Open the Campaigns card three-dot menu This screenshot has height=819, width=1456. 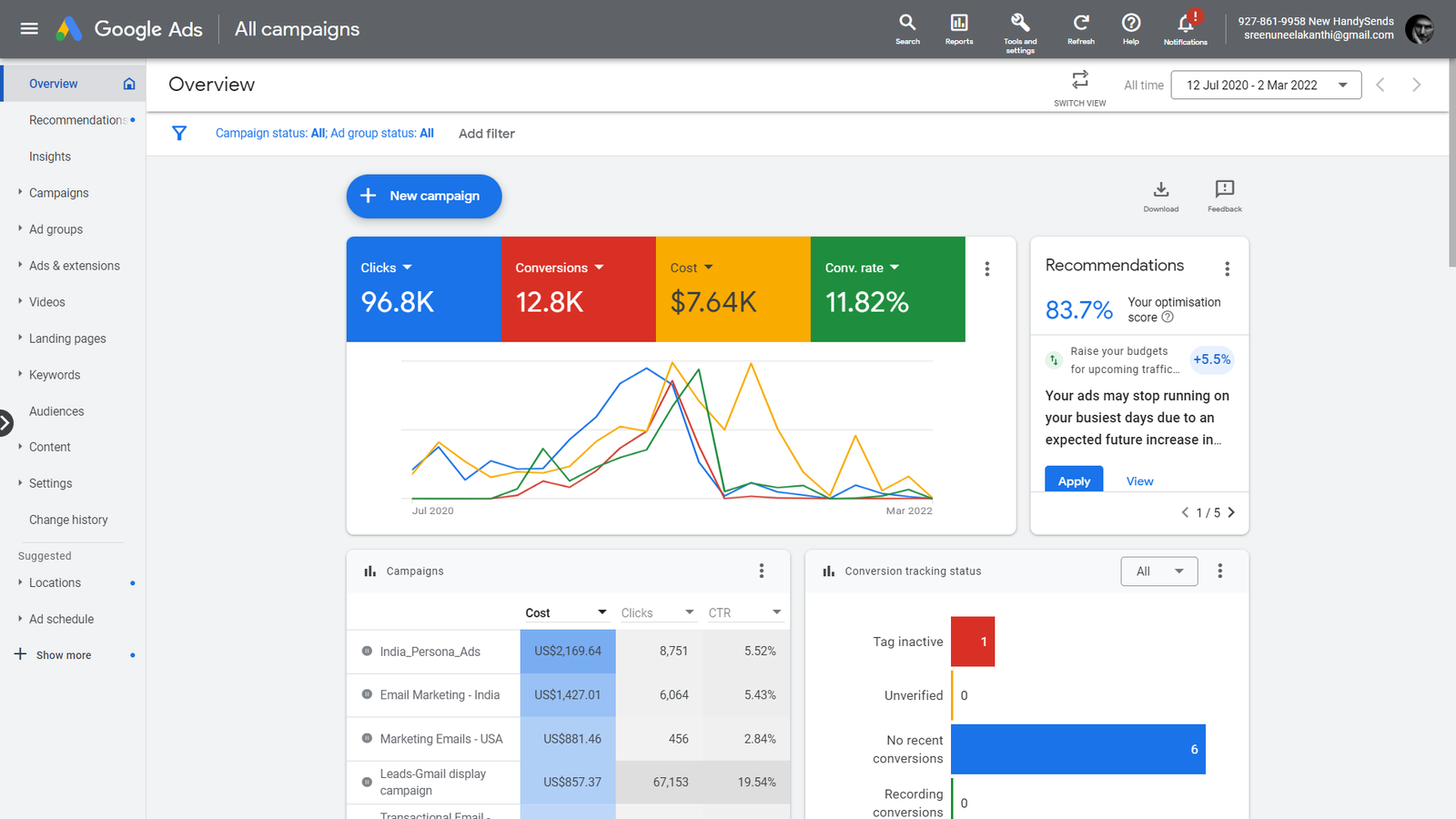tap(762, 571)
